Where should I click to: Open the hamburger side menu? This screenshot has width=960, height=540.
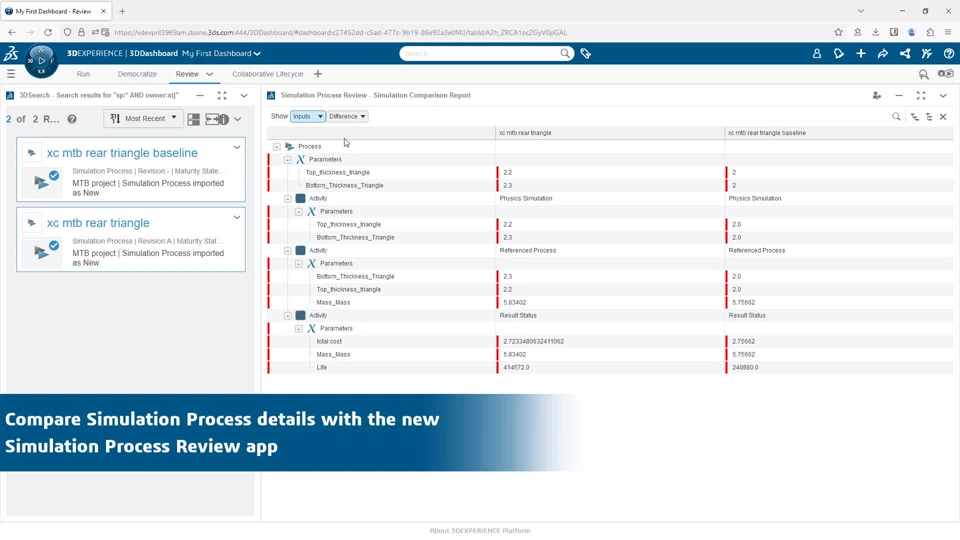tap(11, 74)
